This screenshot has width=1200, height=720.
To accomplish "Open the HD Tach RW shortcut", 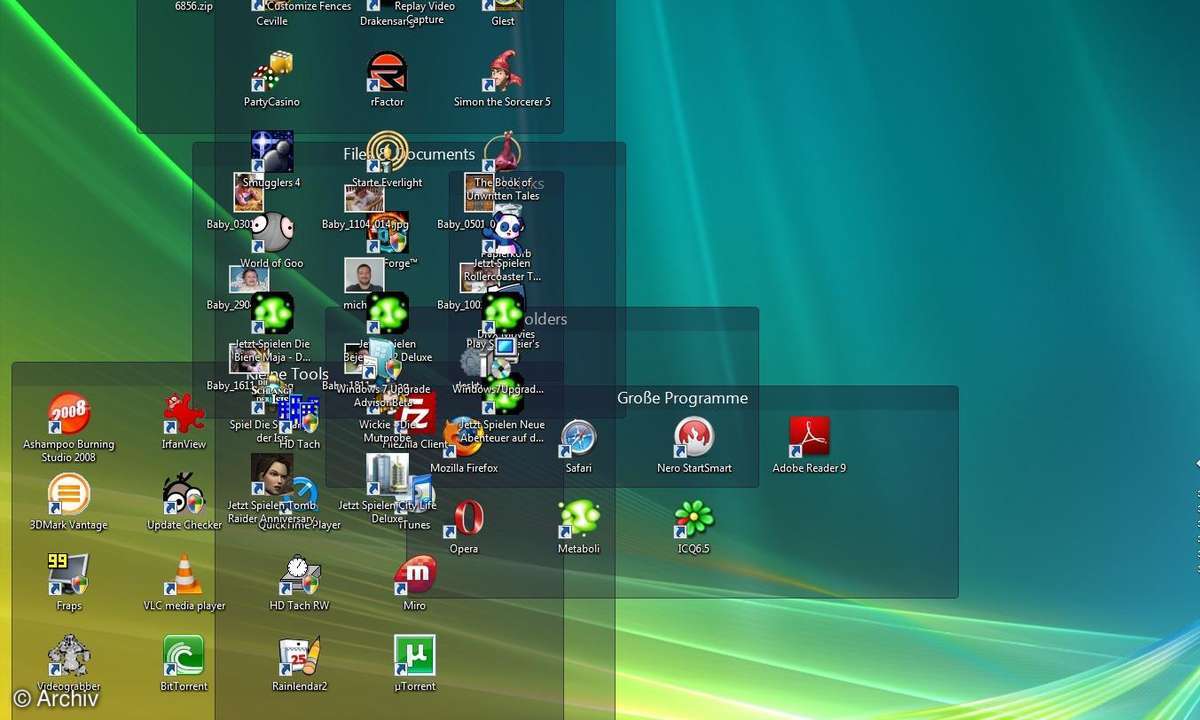I will coord(299,575).
